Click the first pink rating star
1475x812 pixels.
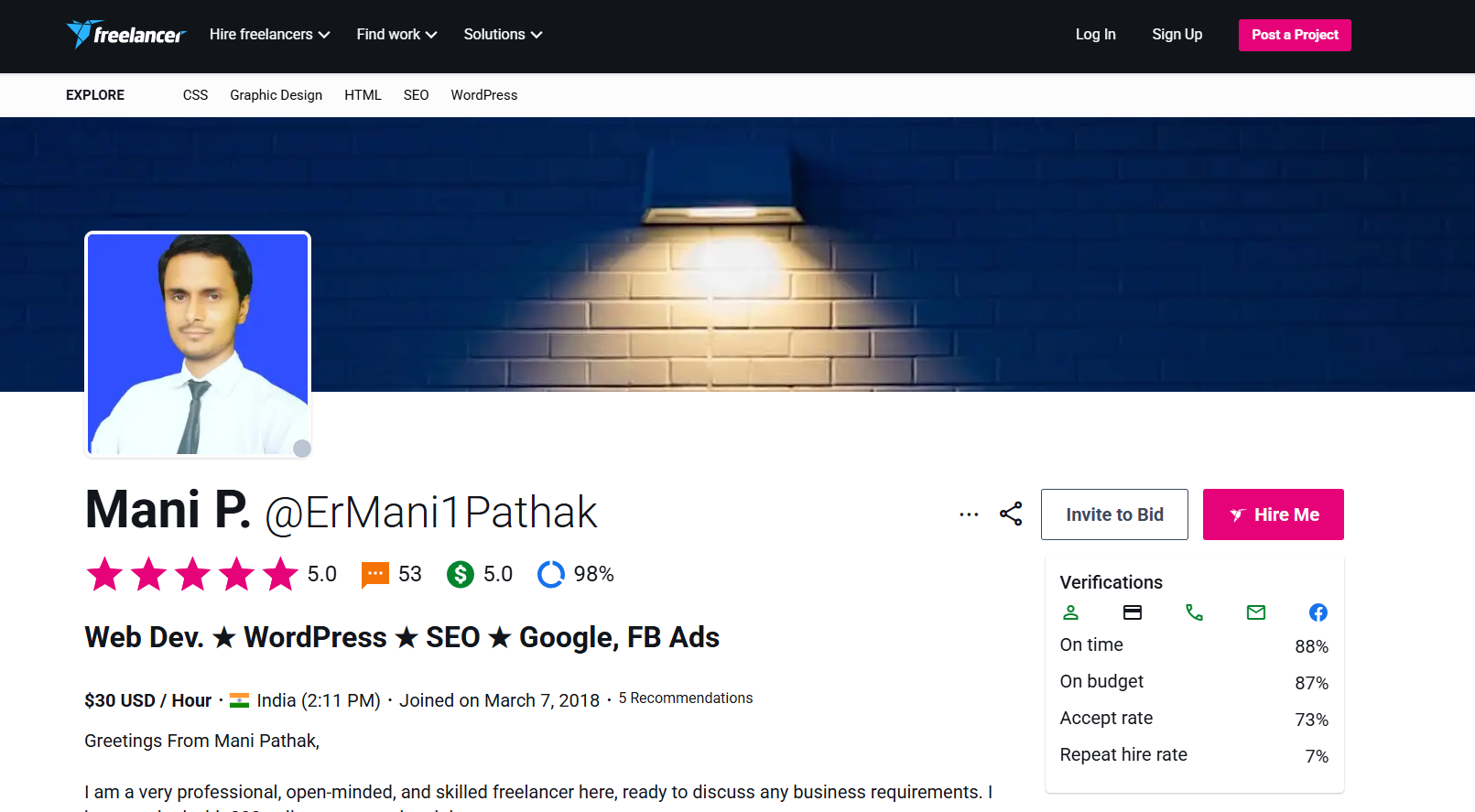tap(104, 574)
